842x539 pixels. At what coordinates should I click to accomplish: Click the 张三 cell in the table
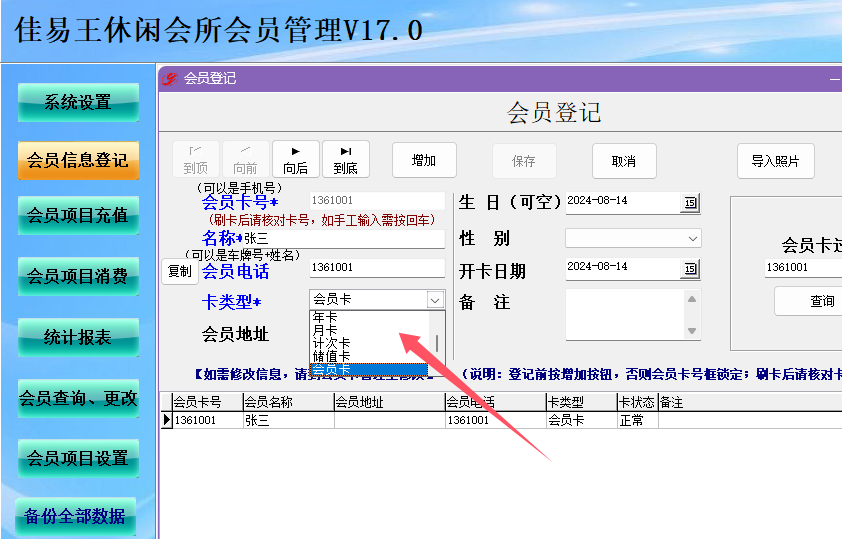[x=288, y=420]
